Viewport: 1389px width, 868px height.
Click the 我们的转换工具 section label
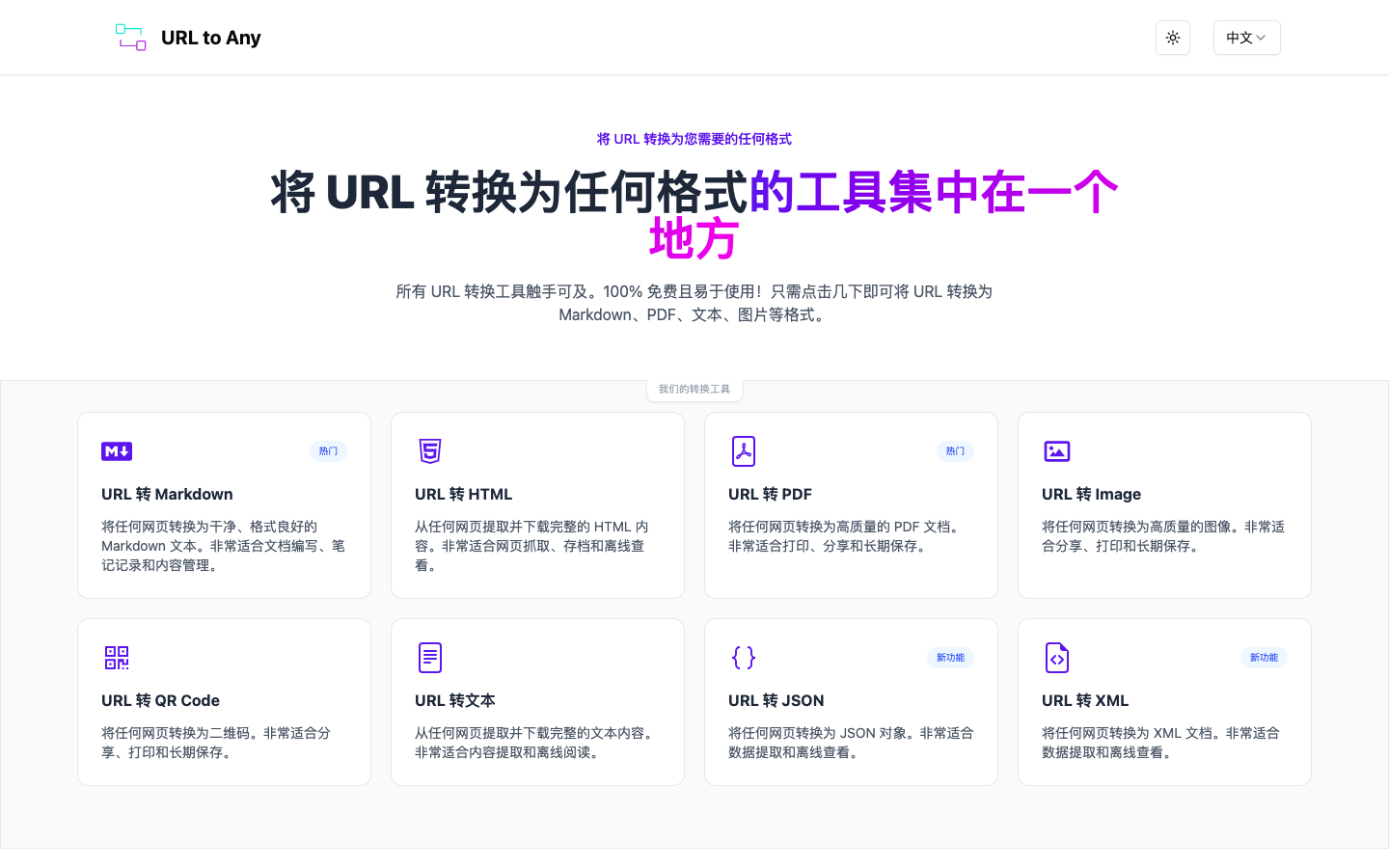tap(694, 390)
